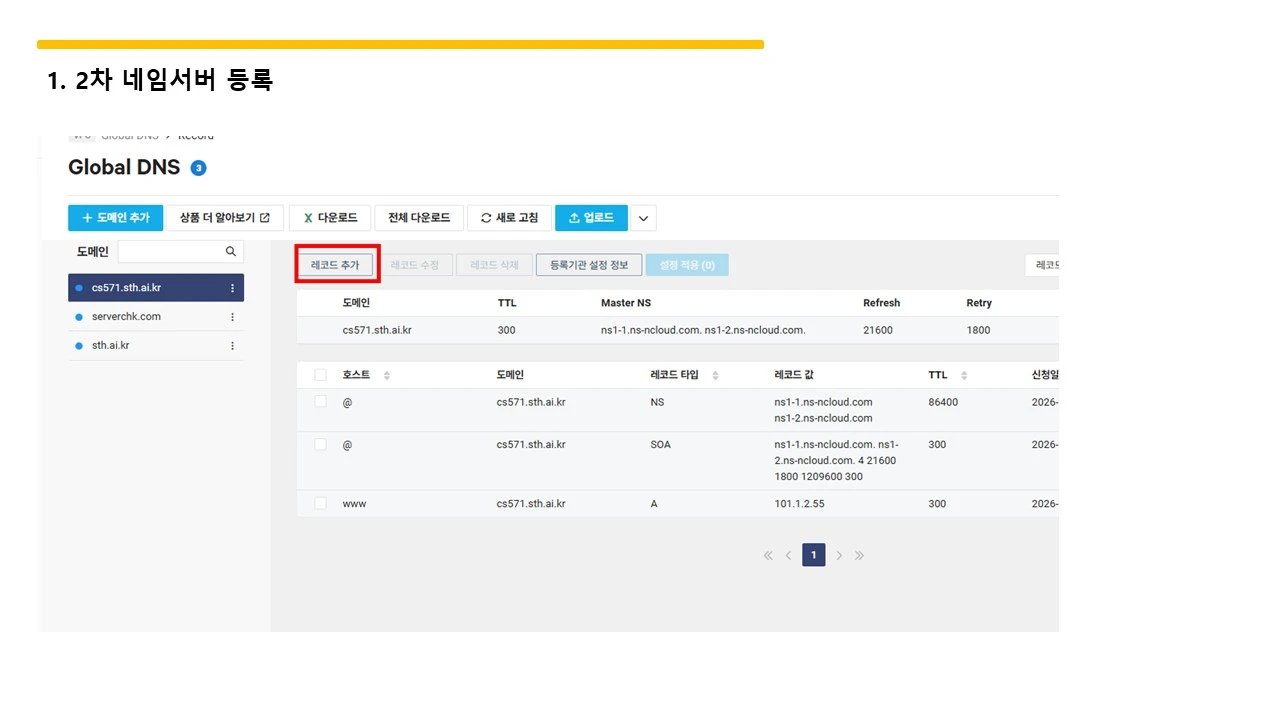Click 설정 적용 (0) button
This screenshot has height=720, width=1280.
[687, 265]
